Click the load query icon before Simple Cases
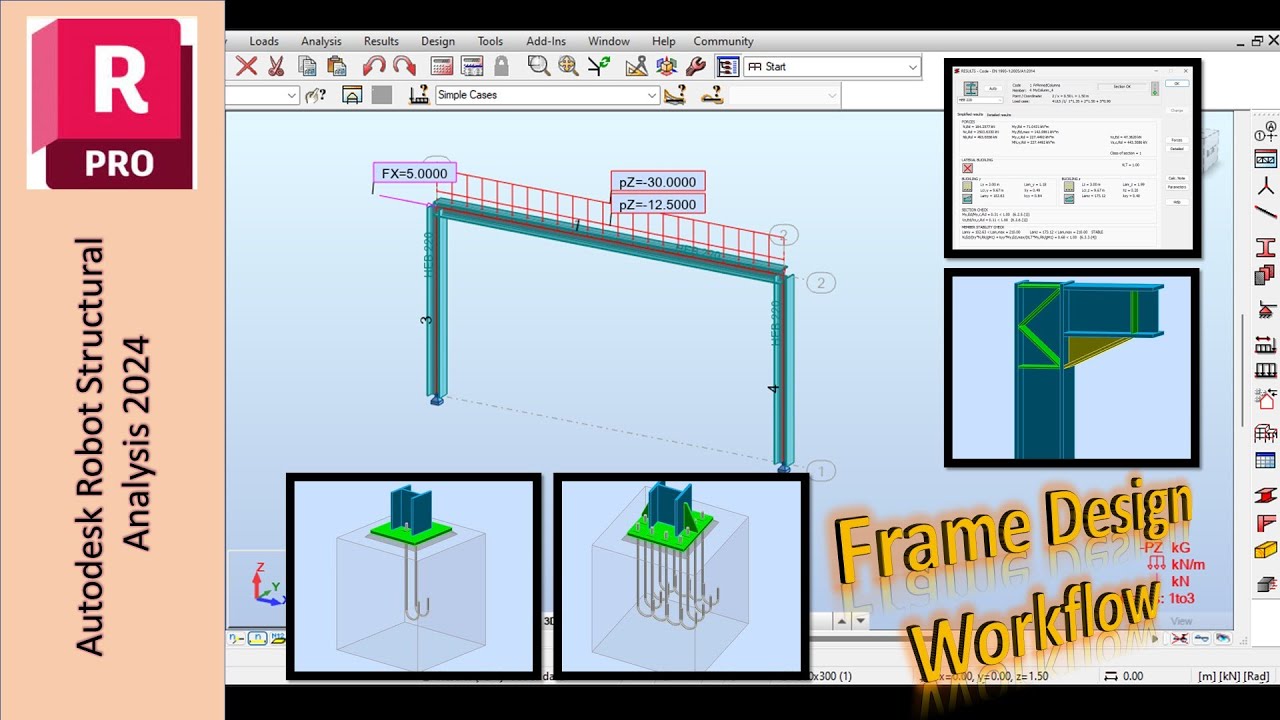This screenshot has width=1280, height=720. click(x=419, y=95)
